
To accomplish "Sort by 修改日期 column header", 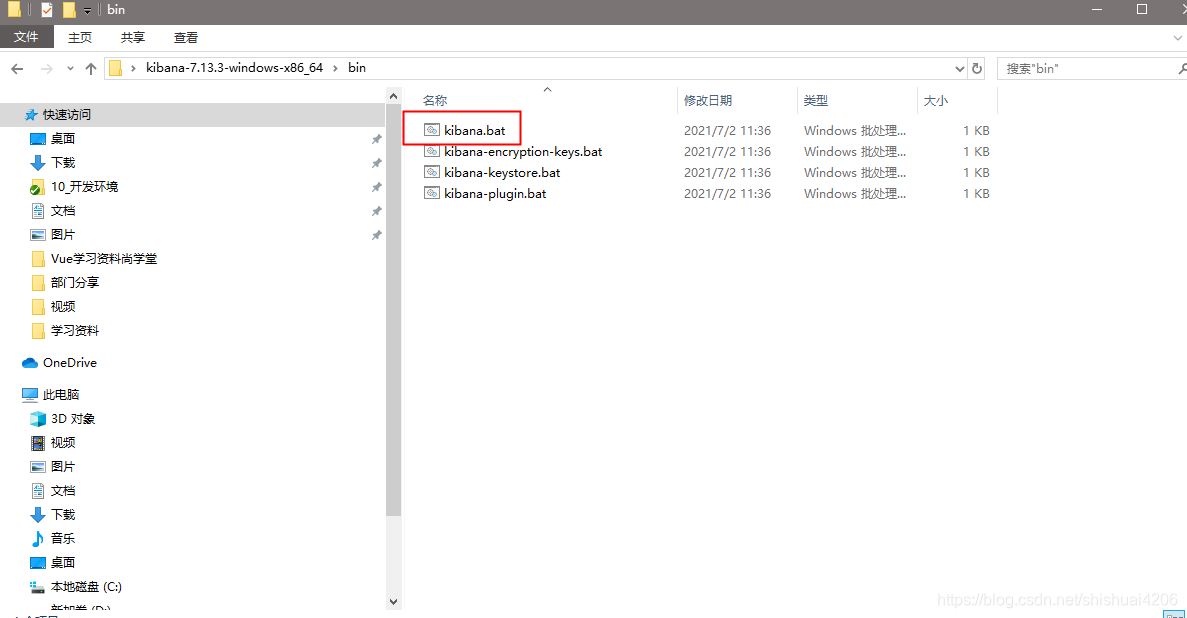I will click(708, 101).
